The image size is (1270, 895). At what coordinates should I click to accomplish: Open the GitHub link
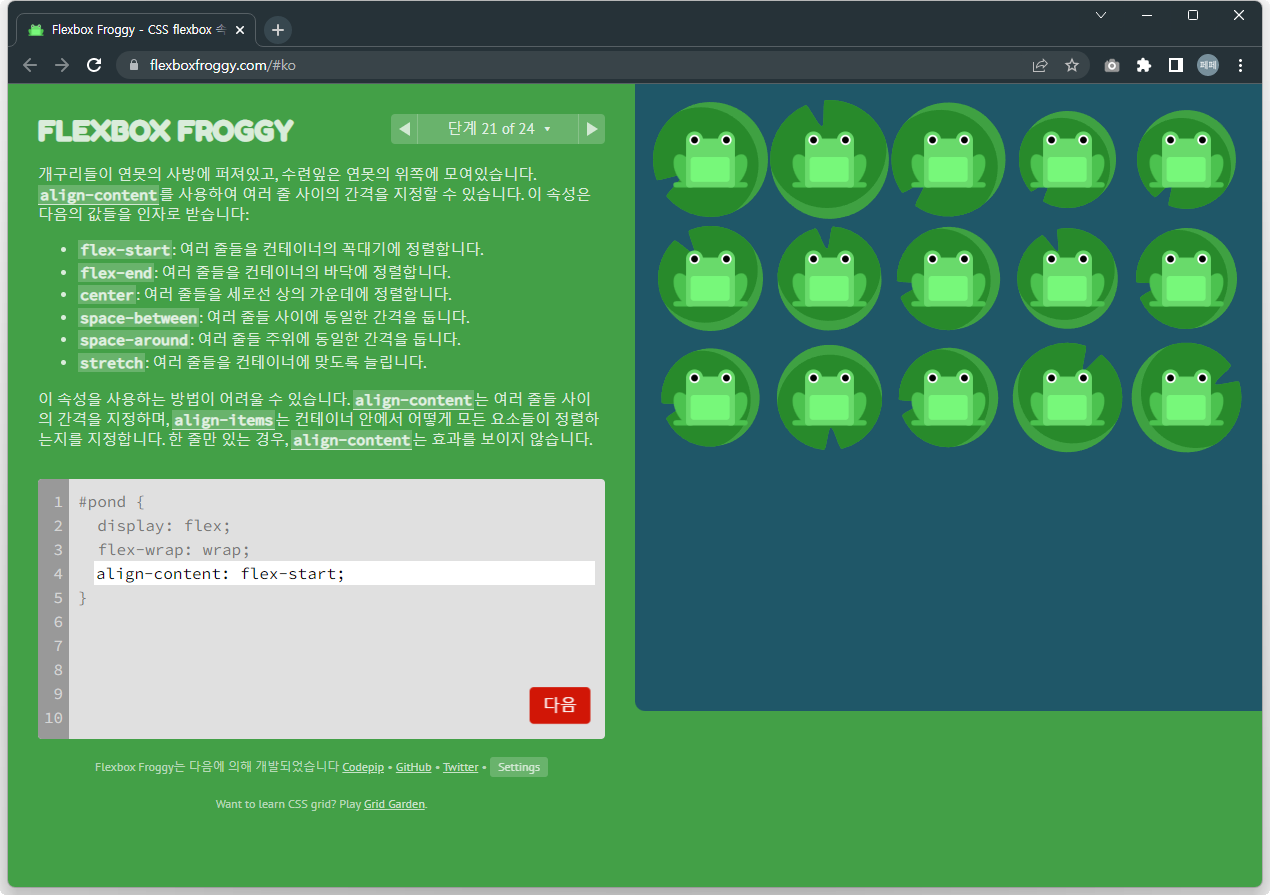click(x=414, y=767)
